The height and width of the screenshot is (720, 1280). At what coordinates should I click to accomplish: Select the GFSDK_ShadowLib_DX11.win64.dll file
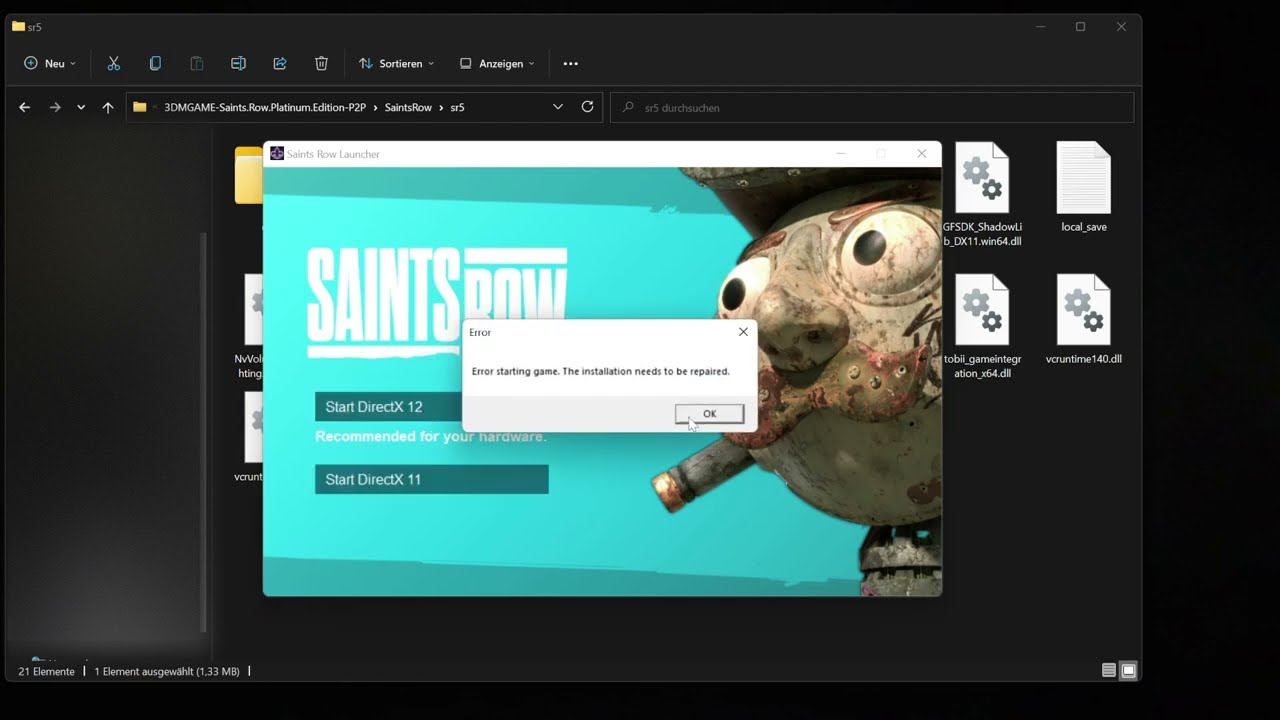pos(982,194)
